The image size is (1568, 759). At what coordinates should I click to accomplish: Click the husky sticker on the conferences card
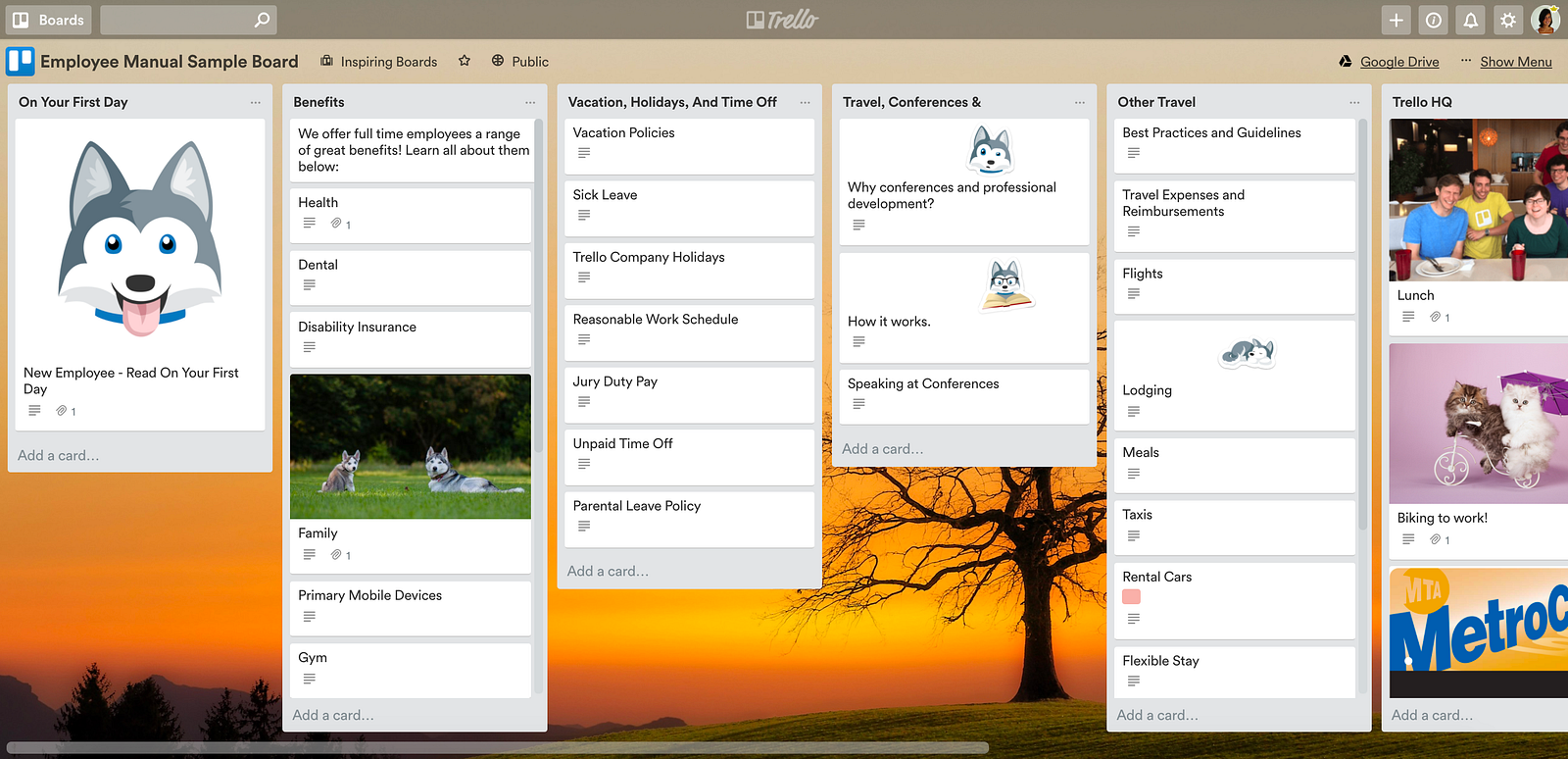pos(990,150)
